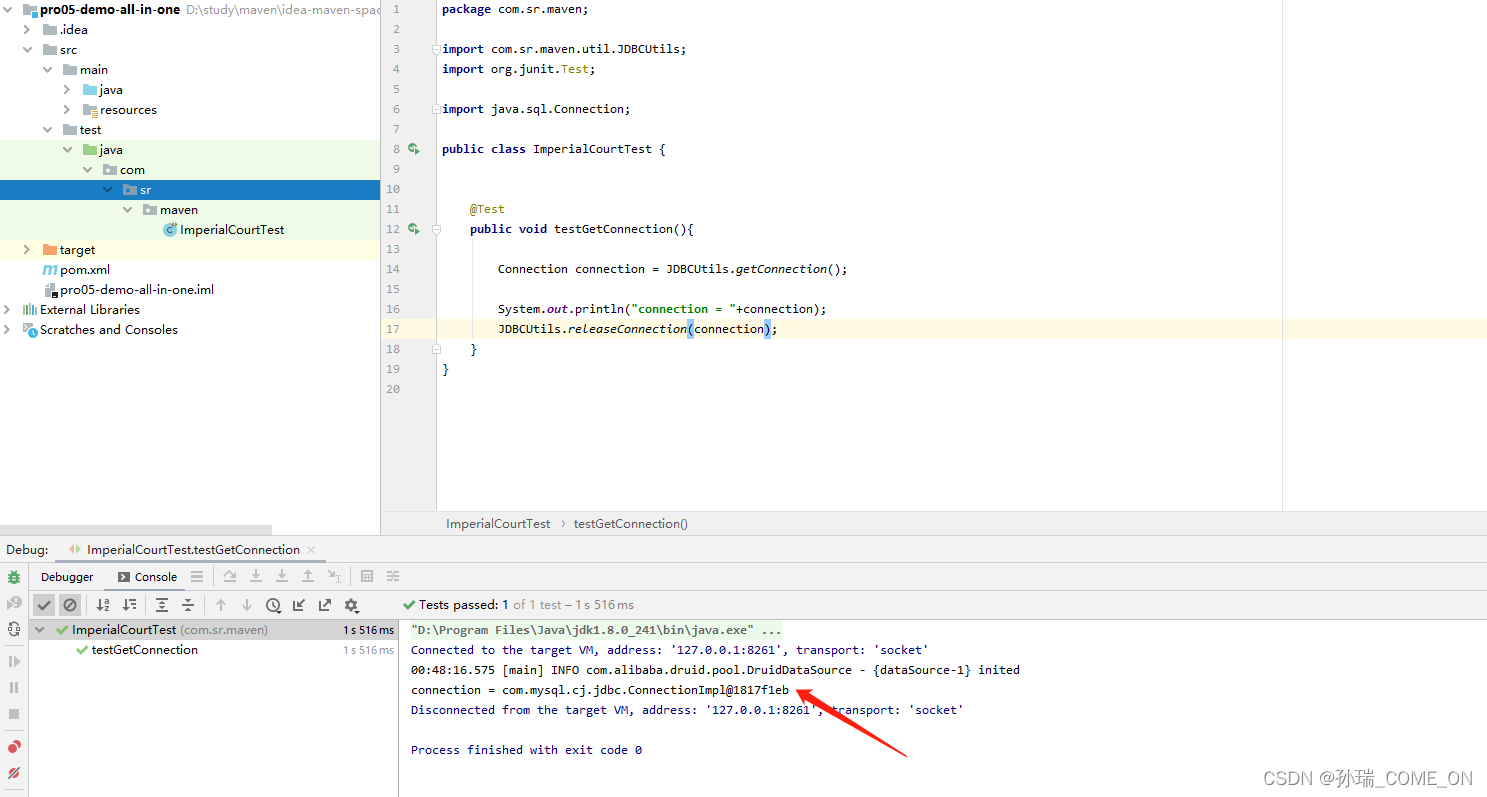The image size is (1487, 797).
Task: Expand the resources folder
Action: pos(67,109)
